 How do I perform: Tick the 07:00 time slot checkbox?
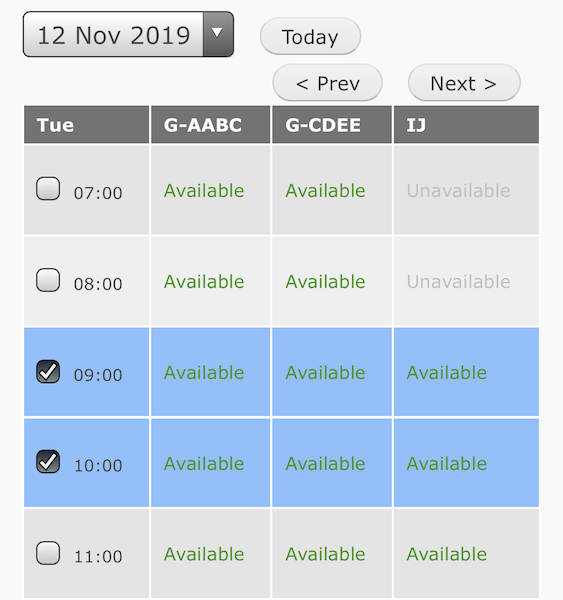point(48,188)
